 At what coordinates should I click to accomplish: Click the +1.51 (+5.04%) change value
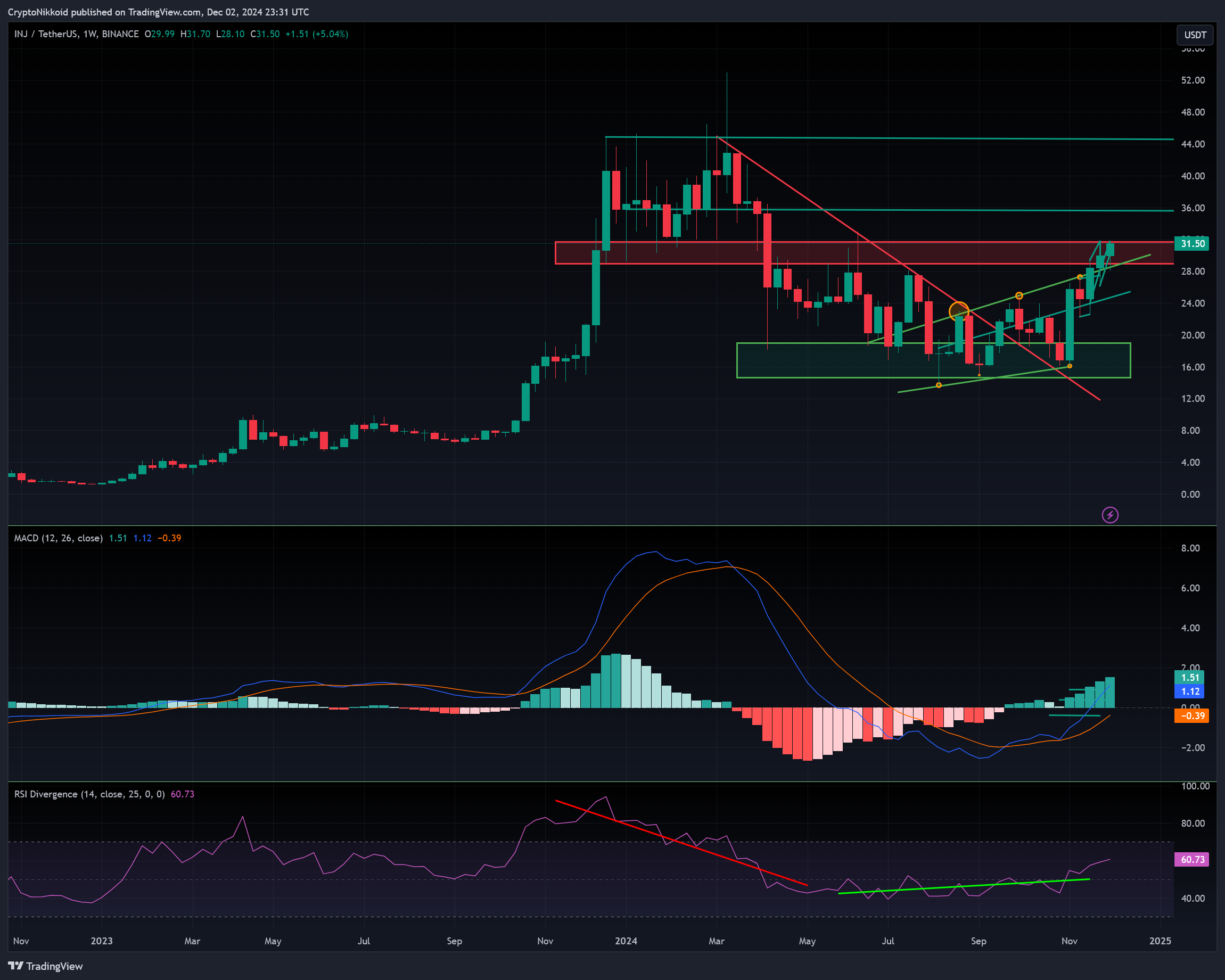pyautogui.click(x=316, y=34)
